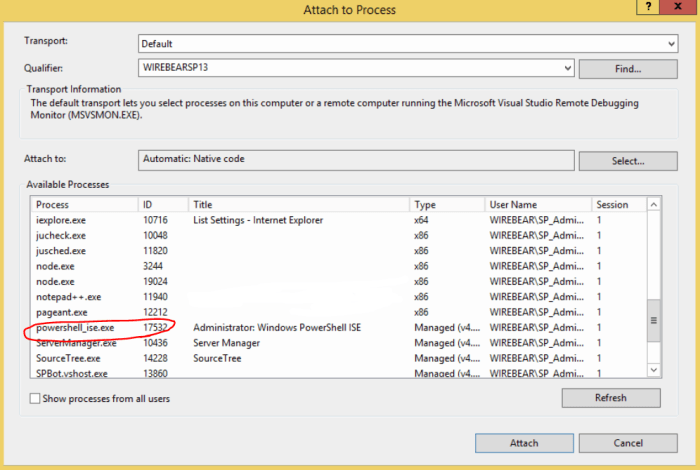The image size is (700, 470).
Task: Select the SourceTree.exe process
Action: 68,358
